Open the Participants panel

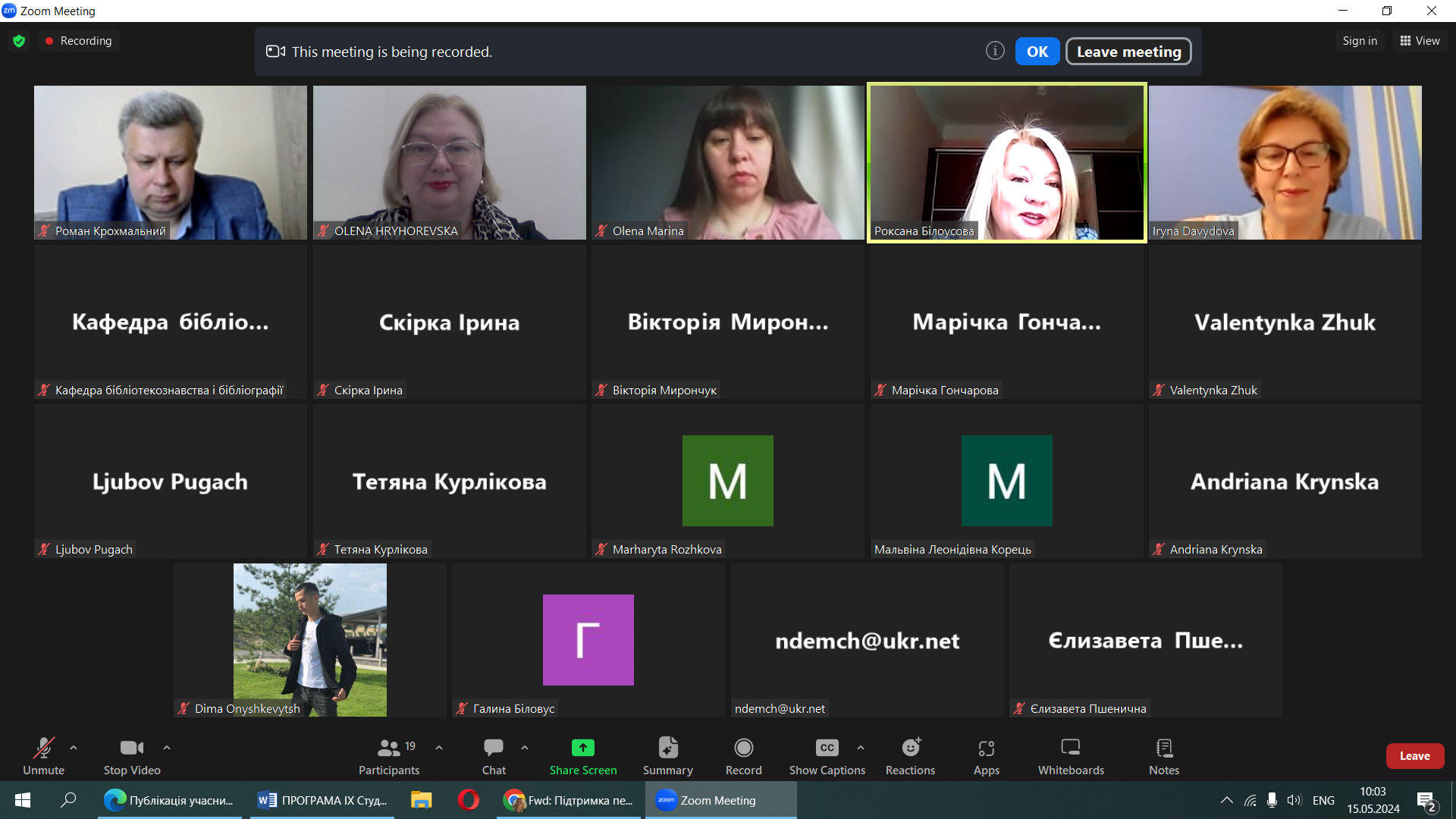point(388,756)
